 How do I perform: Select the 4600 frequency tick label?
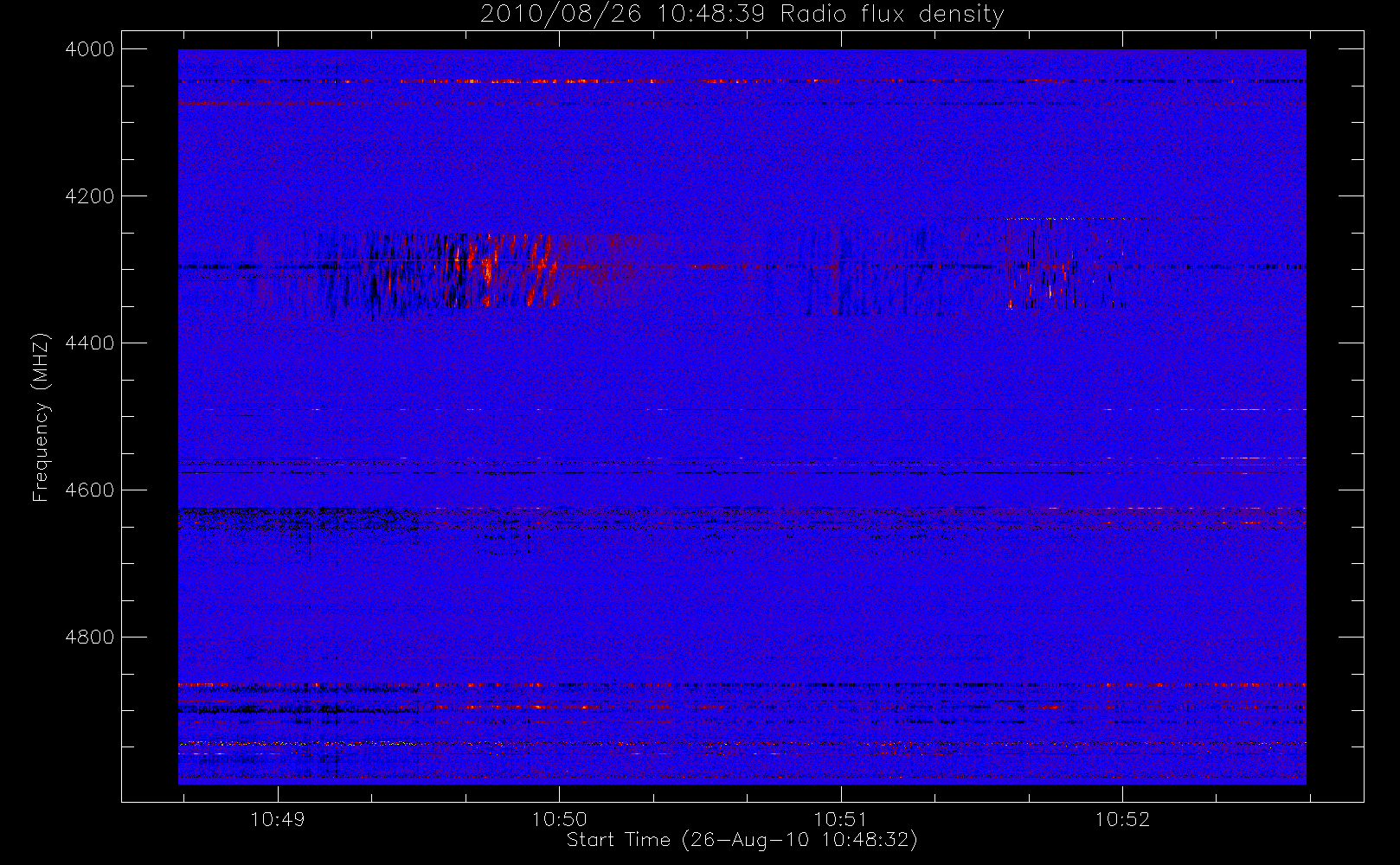click(x=90, y=490)
